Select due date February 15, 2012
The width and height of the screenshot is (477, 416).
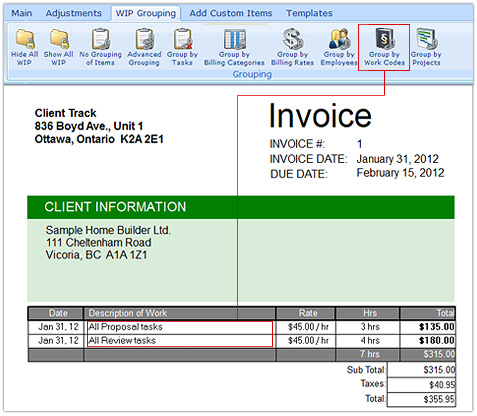(x=400, y=173)
